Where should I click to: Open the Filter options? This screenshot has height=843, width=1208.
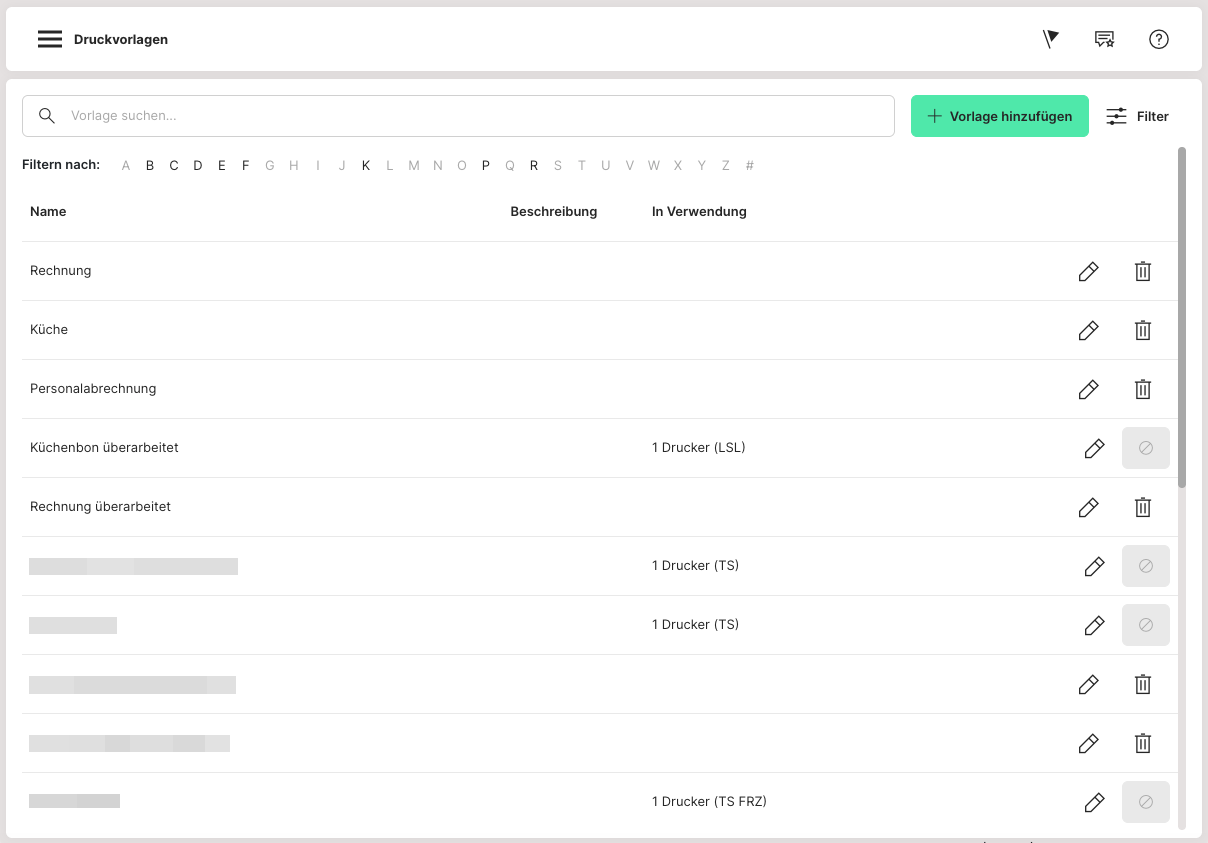click(1138, 116)
